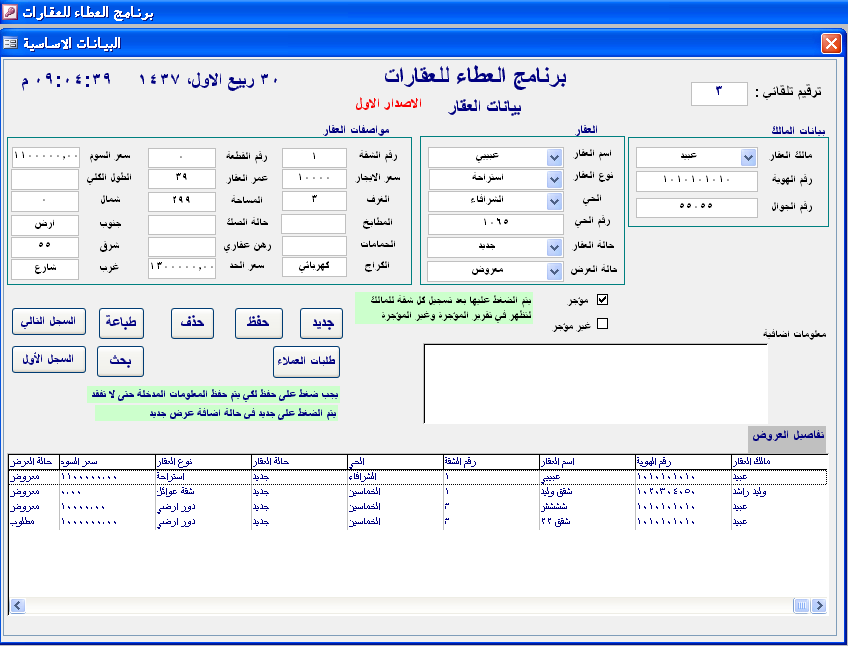Delete the record using حذف button
Screen dimensions: 848x646
point(193,323)
